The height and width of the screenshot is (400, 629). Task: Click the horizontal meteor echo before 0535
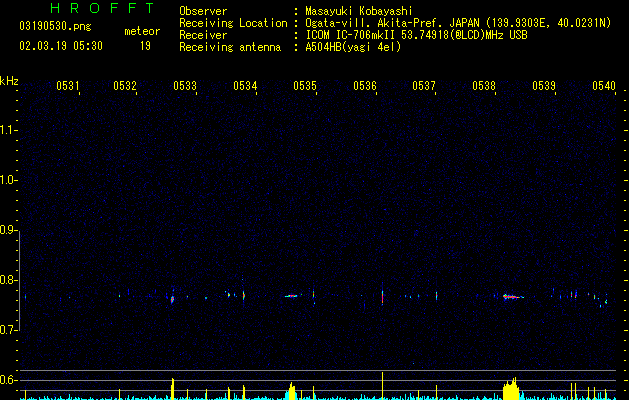pyautogui.click(x=291, y=296)
